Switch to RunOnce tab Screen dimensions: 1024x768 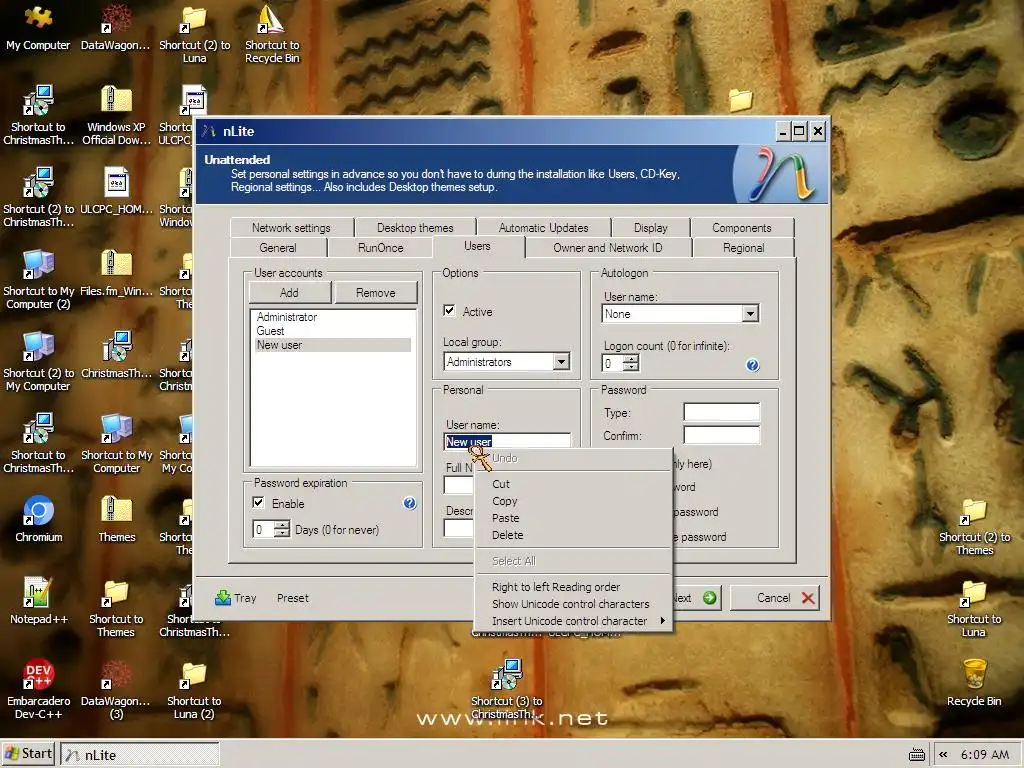click(381, 248)
